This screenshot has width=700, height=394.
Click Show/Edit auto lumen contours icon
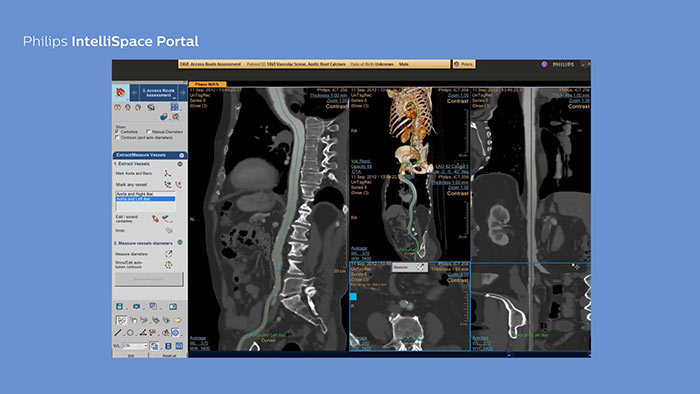[169, 265]
